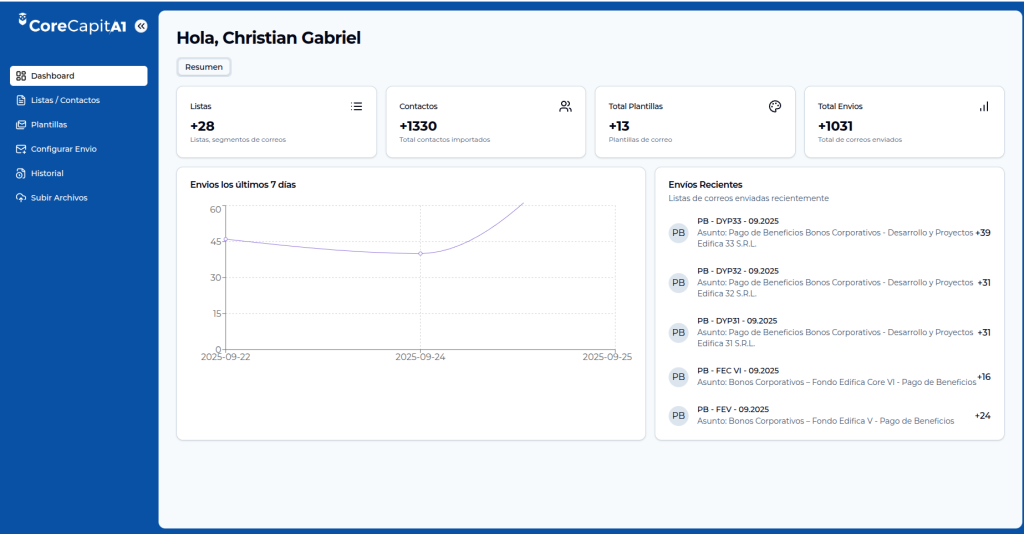Click the Historial icon in sidebar
1024x534 pixels.
pos(21,173)
